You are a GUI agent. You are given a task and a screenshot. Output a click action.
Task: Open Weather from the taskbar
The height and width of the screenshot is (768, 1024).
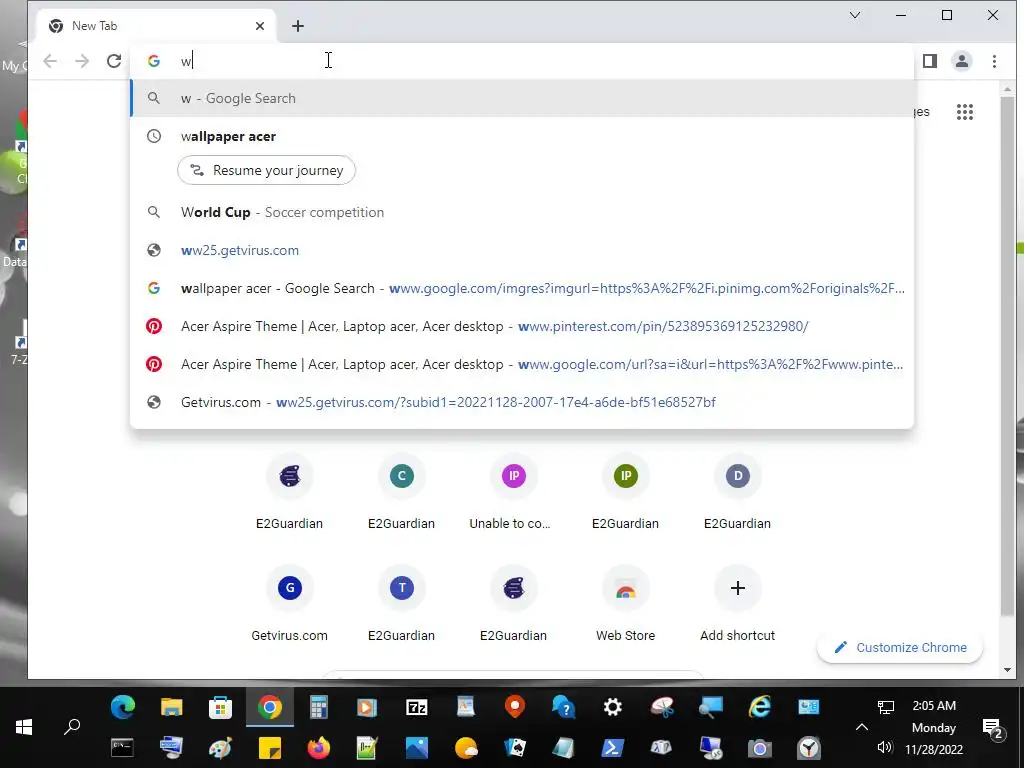[x=466, y=747]
